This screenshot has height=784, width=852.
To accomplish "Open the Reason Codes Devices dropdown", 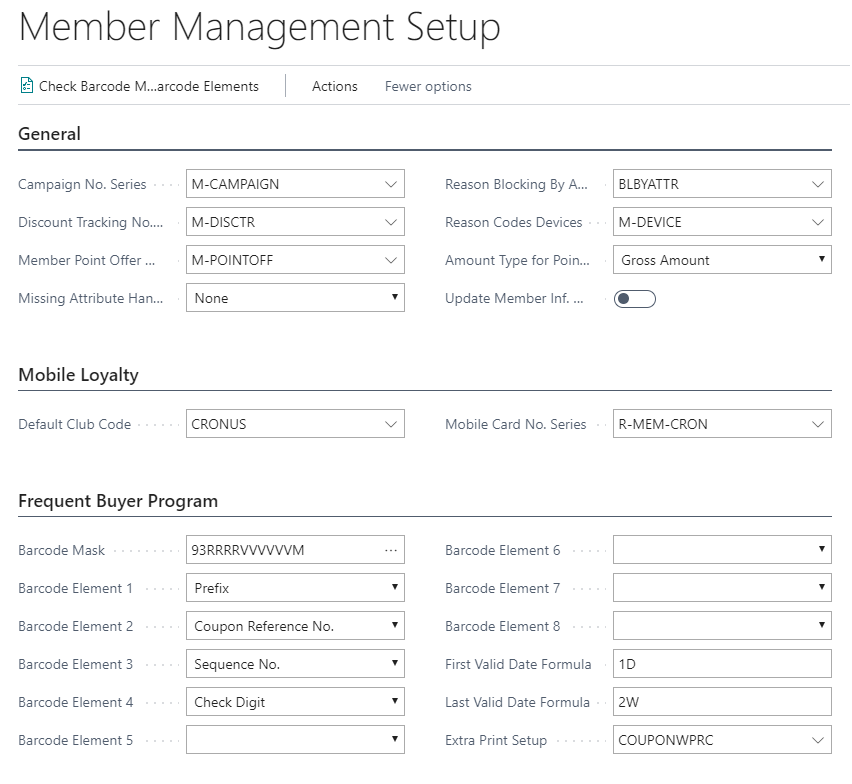I will coord(818,222).
